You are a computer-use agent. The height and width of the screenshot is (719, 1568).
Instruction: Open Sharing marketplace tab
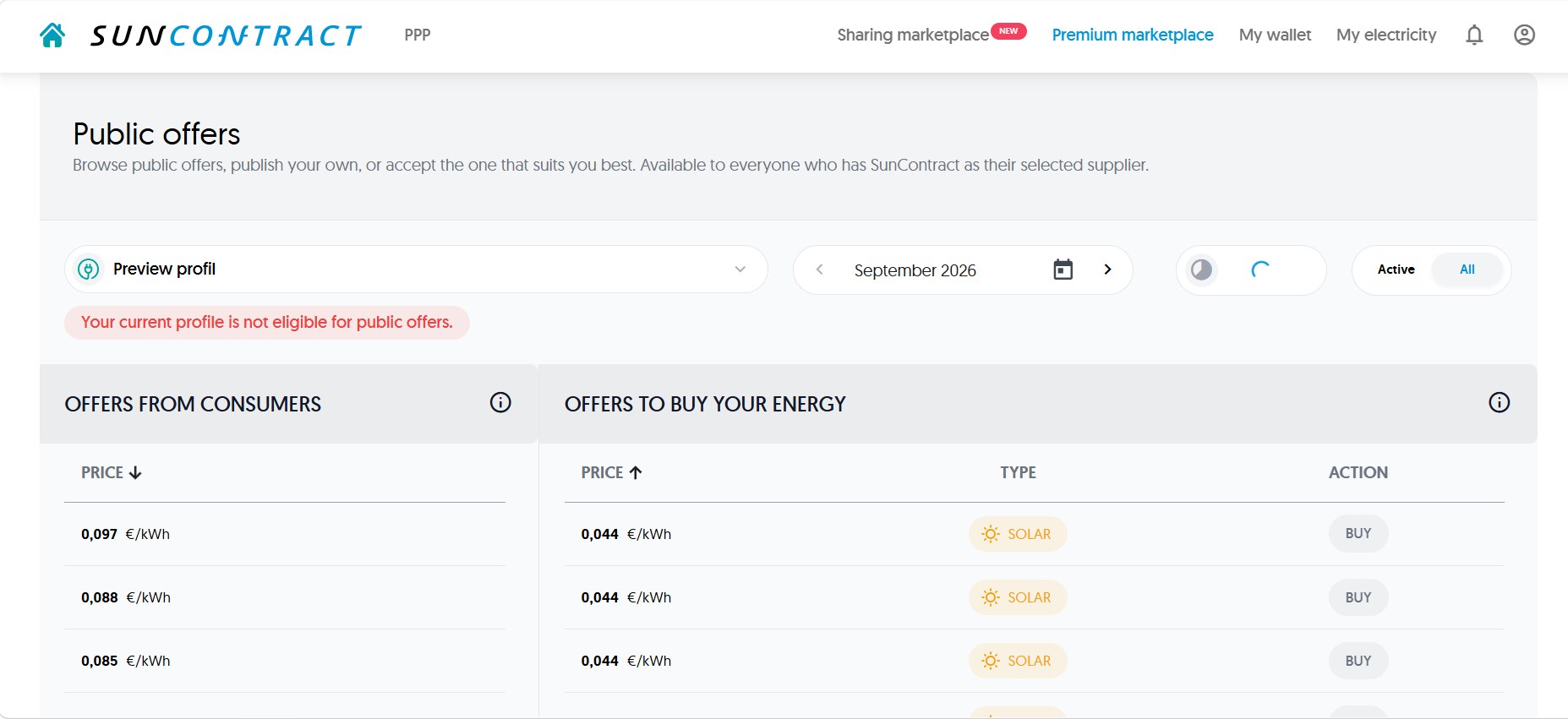click(913, 35)
